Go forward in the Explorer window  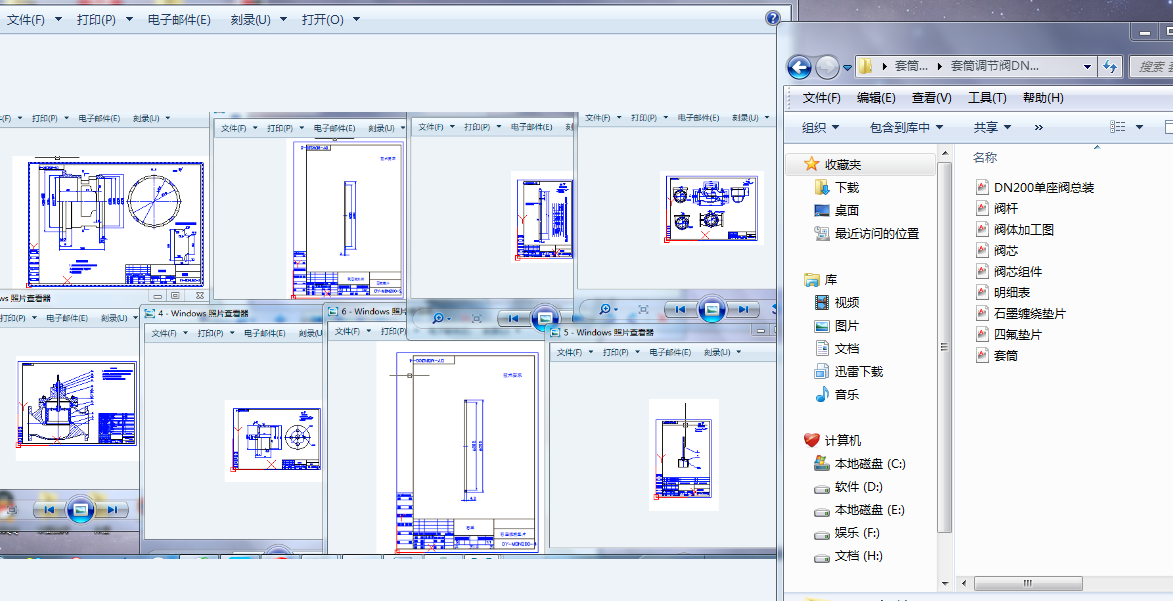pos(827,67)
